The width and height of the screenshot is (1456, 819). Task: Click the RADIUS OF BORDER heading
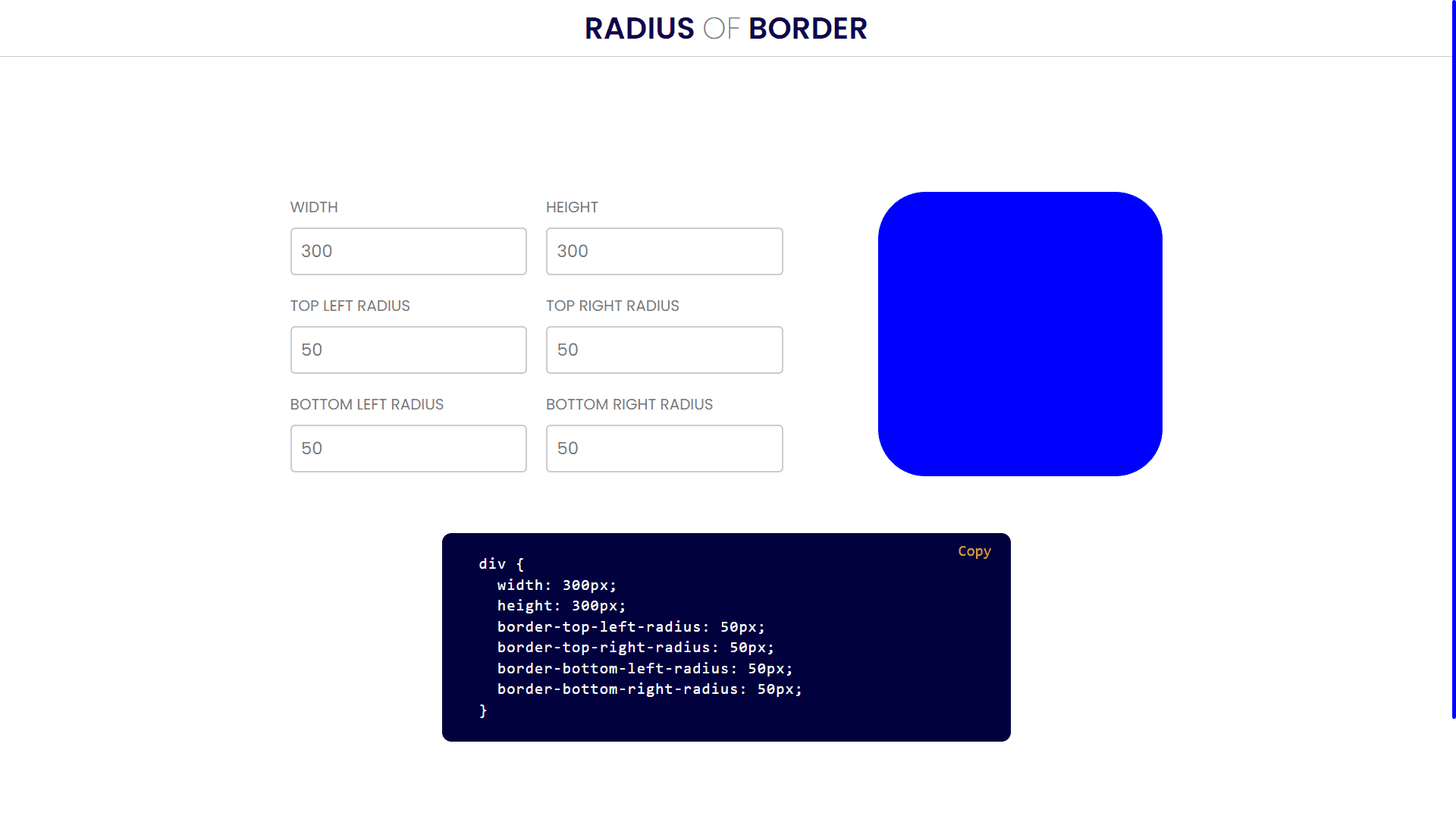727,27
